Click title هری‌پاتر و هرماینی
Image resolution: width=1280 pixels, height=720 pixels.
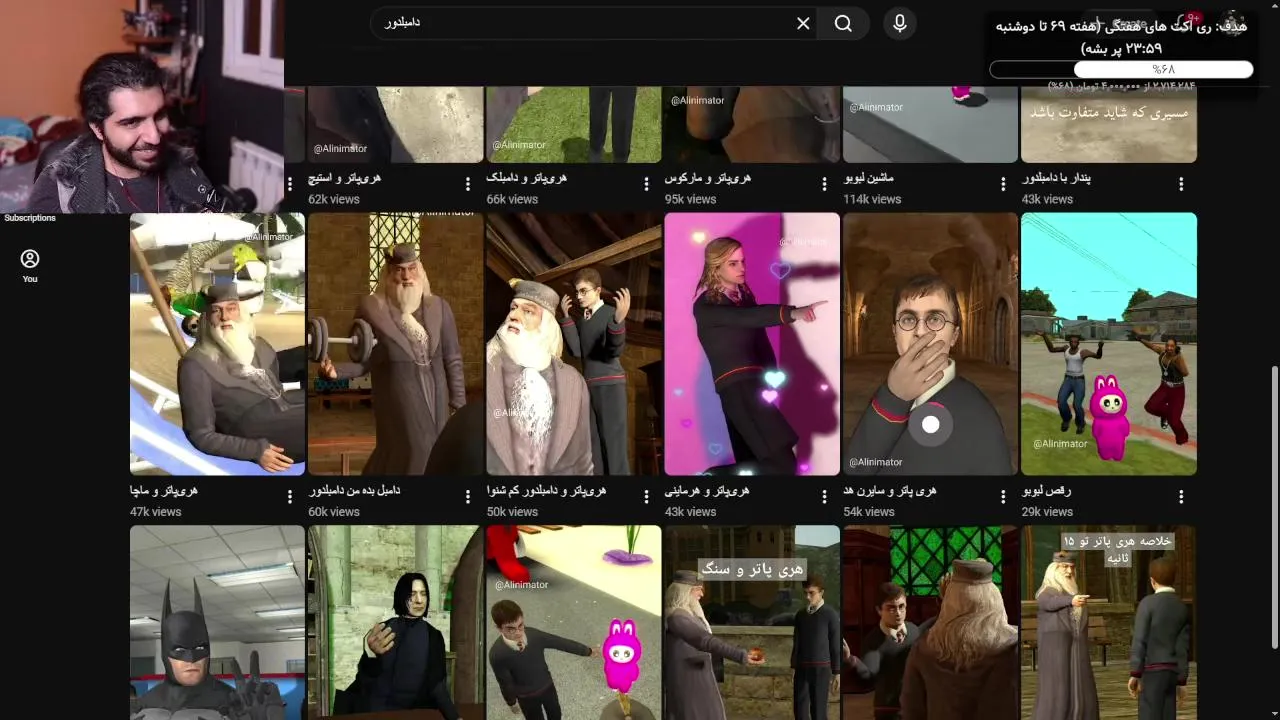[x=706, y=491]
